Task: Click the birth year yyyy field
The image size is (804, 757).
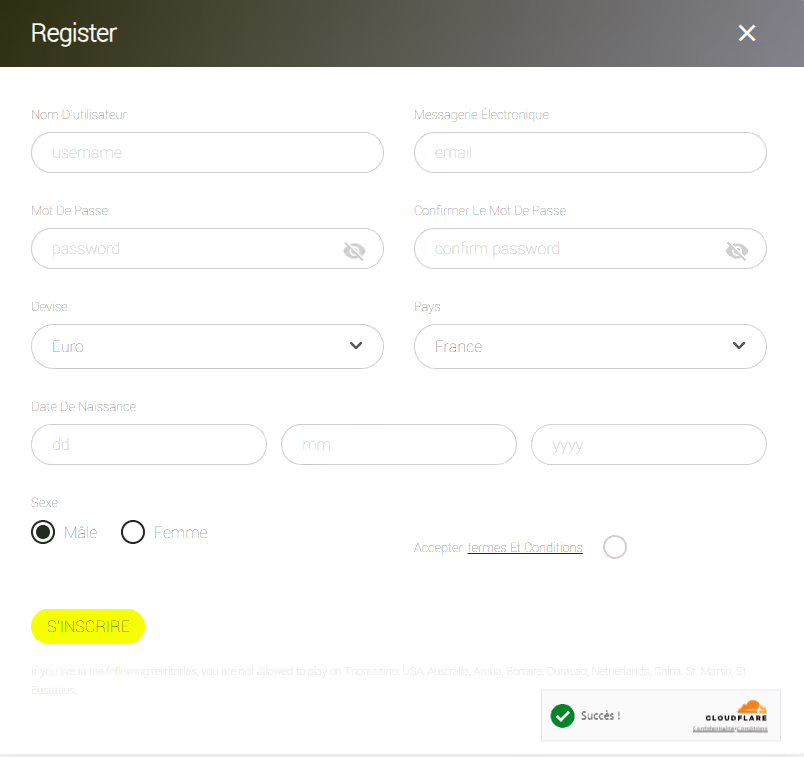Action: point(649,444)
